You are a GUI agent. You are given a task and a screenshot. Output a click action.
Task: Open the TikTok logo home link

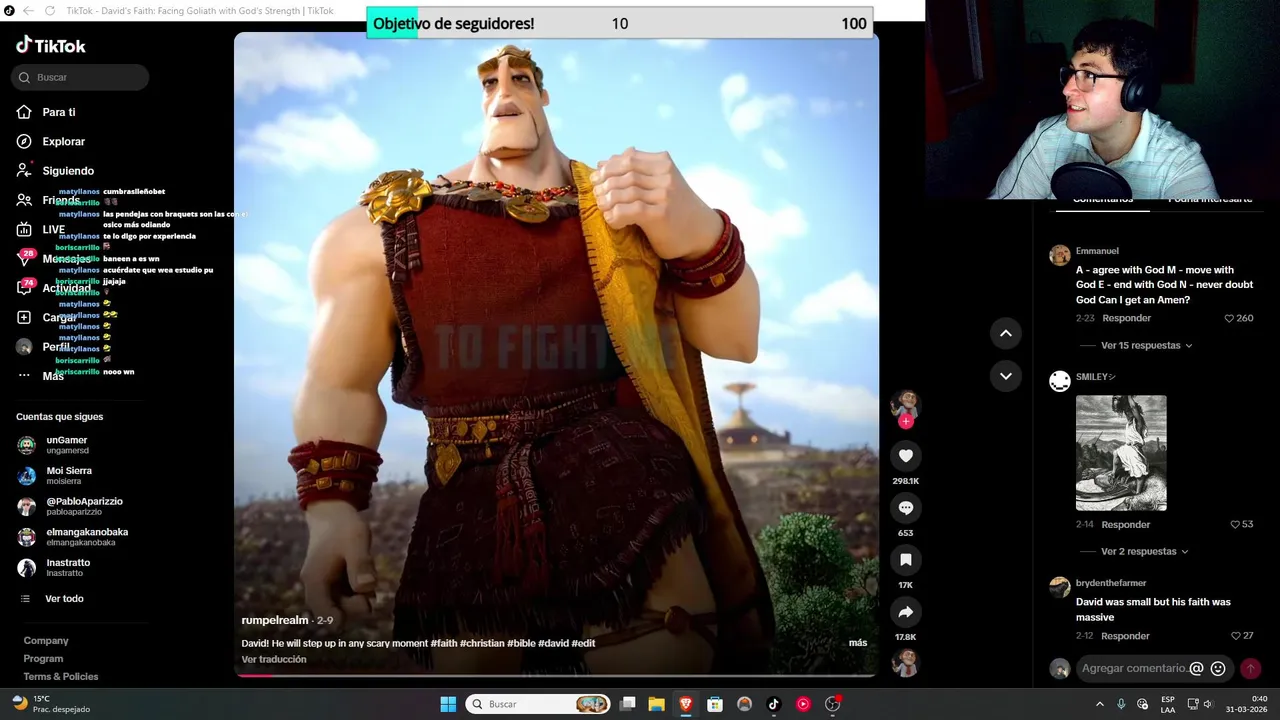click(x=51, y=45)
